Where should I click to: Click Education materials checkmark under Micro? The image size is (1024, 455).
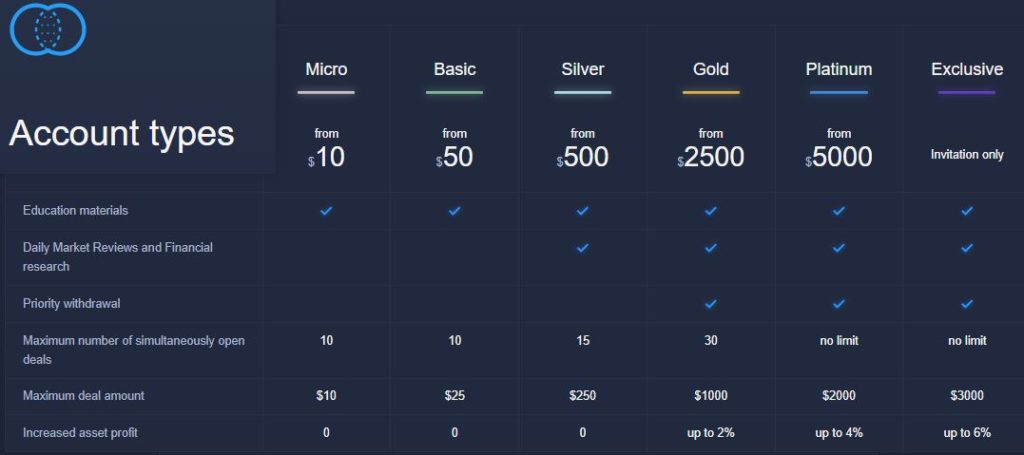(326, 211)
